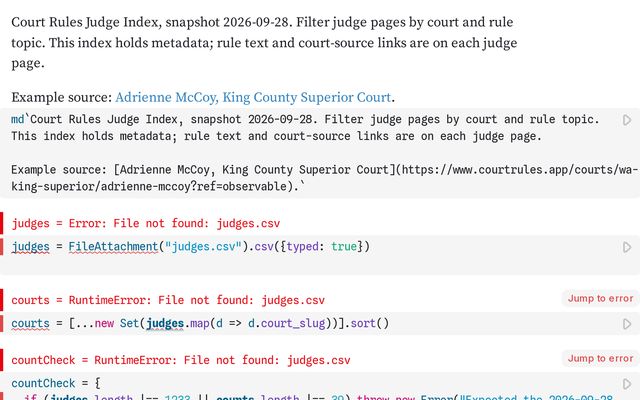Jump to error for the countCheck cell
The width and height of the screenshot is (640, 400).
[x=600, y=358]
